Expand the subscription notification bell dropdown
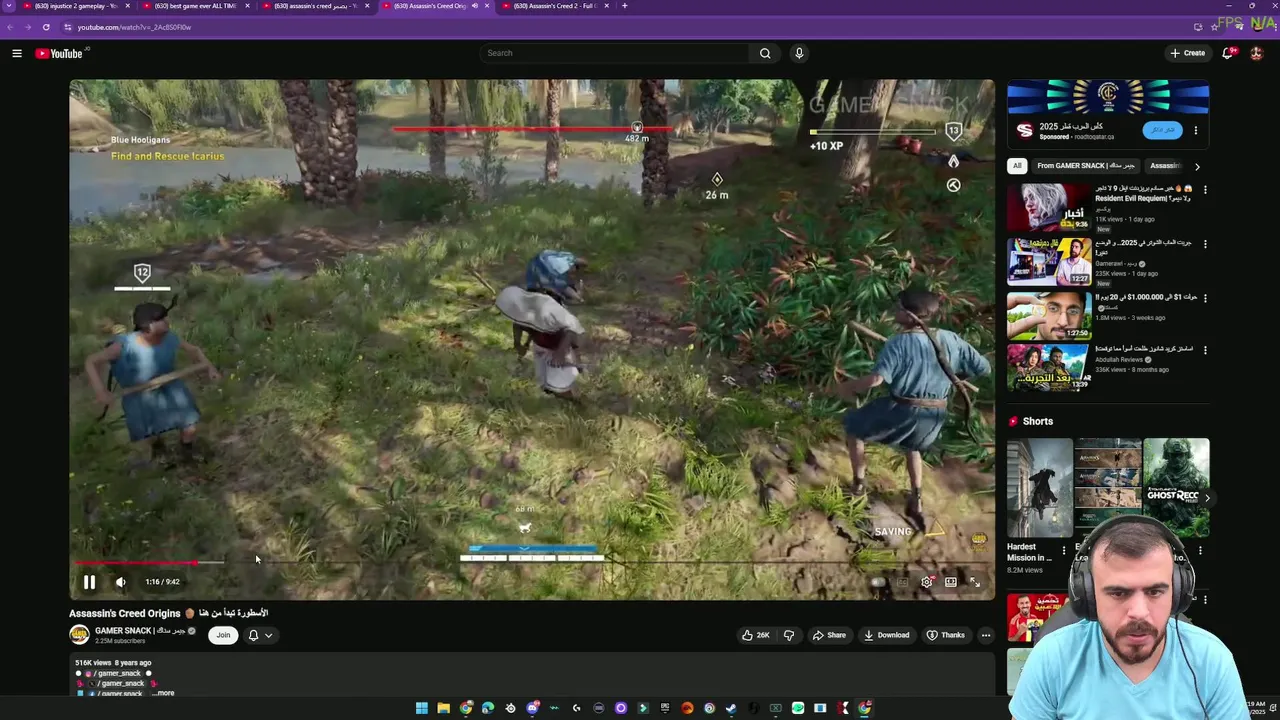Viewport: 1280px width, 720px height. click(260, 635)
